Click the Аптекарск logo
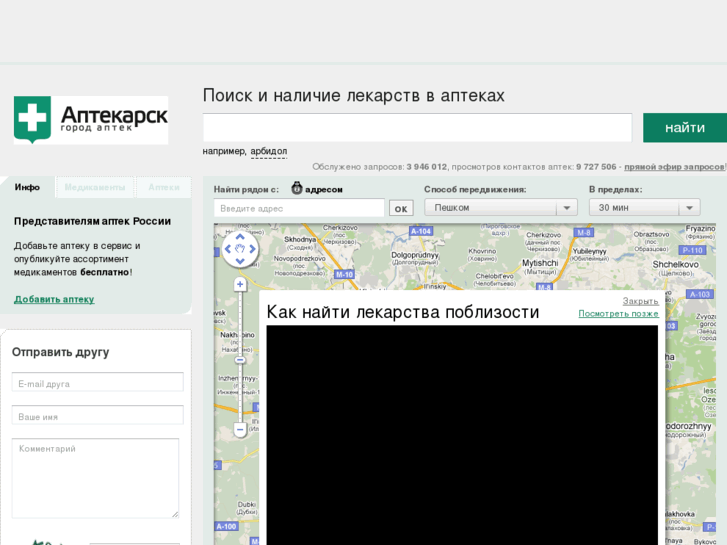 click(x=91, y=120)
